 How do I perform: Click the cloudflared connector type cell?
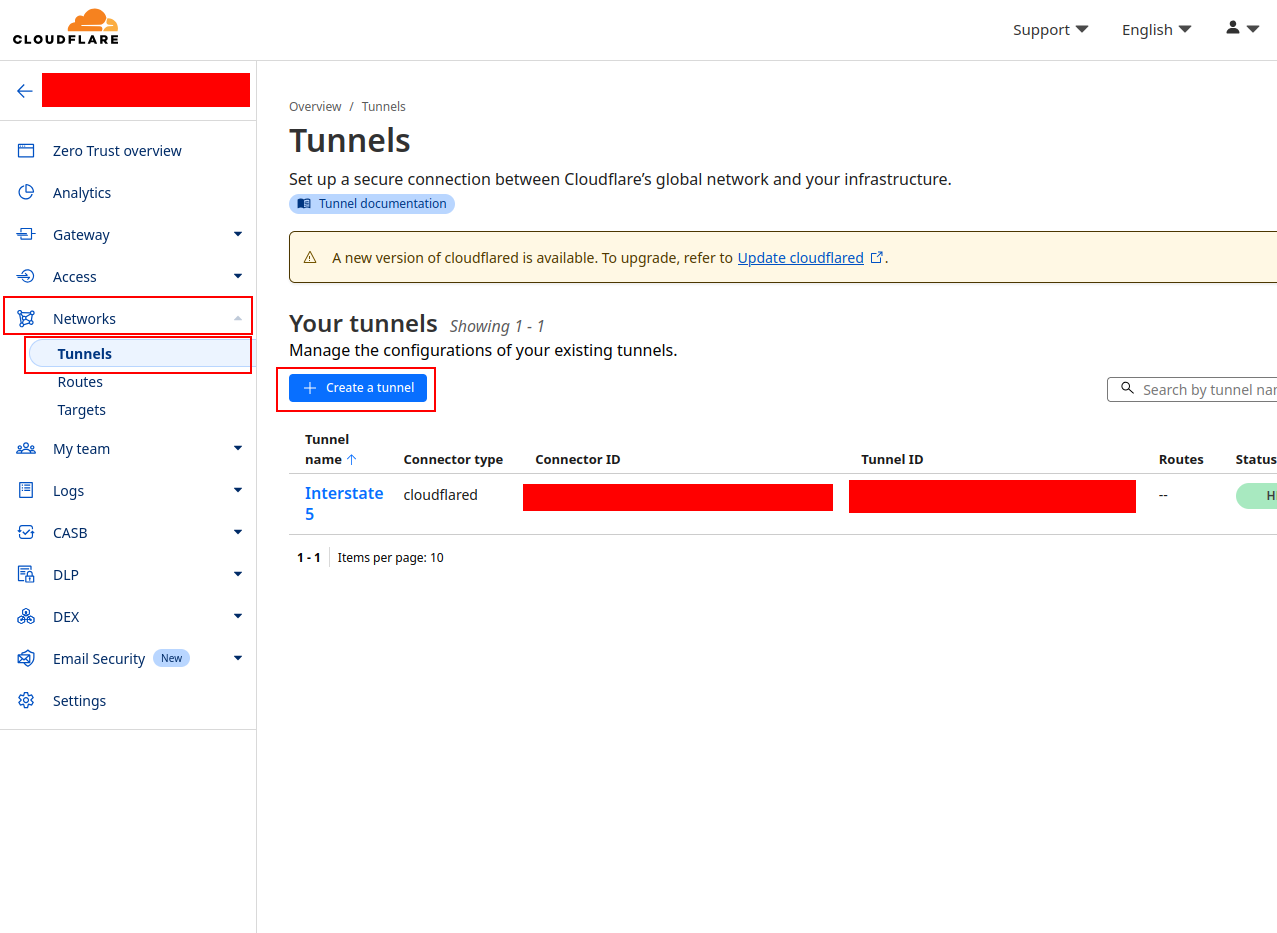441,495
